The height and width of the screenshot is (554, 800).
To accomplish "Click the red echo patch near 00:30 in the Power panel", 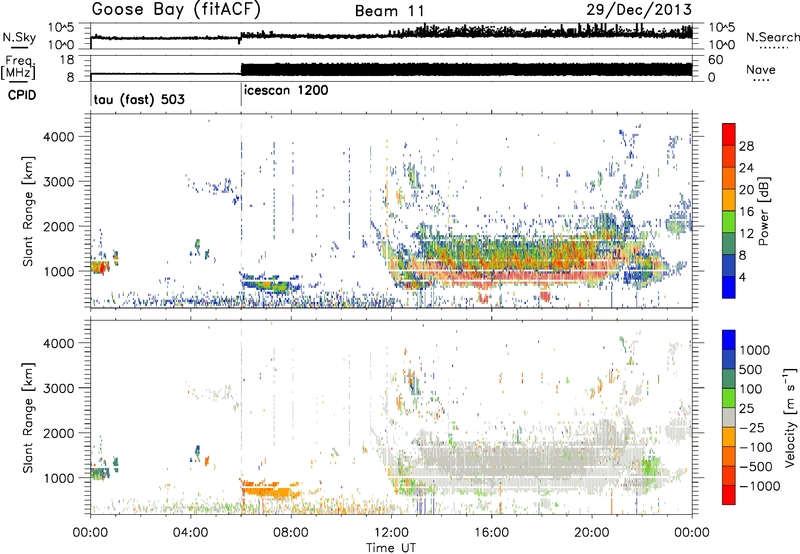I will pyautogui.click(x=100, y=267).
